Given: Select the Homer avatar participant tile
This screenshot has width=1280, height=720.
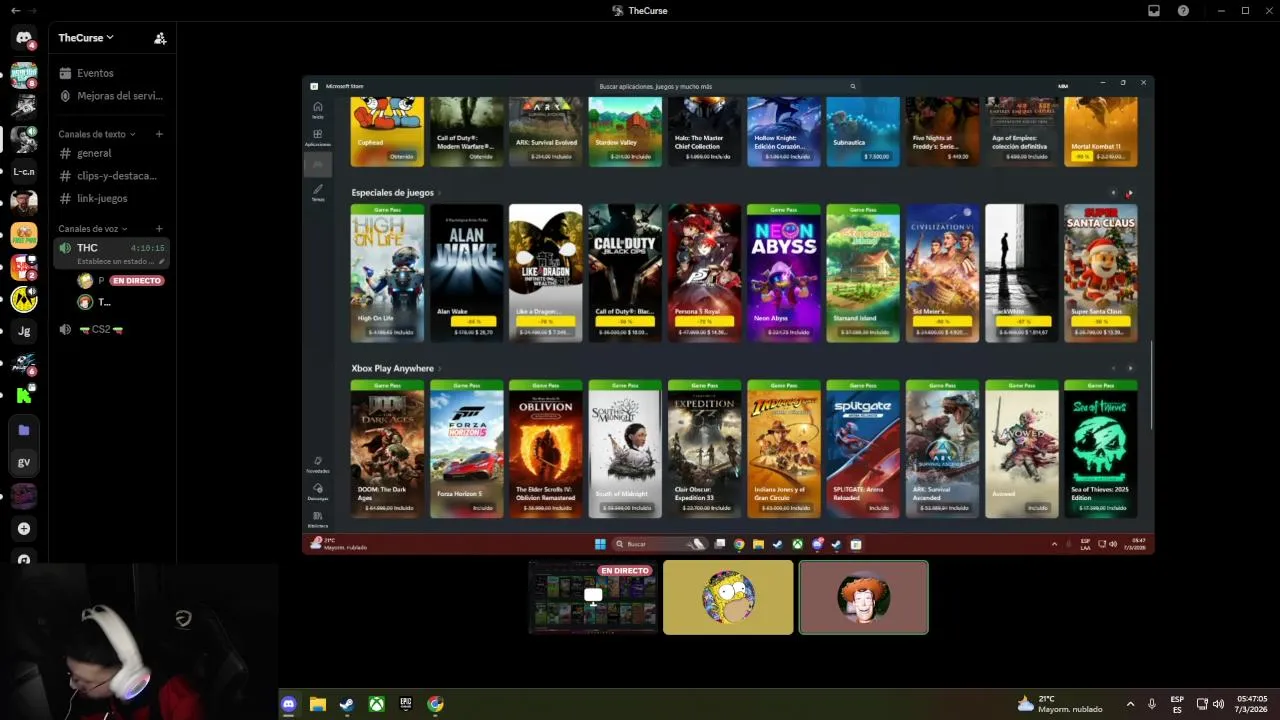Looking at the screenshot, I should point(728,597).
